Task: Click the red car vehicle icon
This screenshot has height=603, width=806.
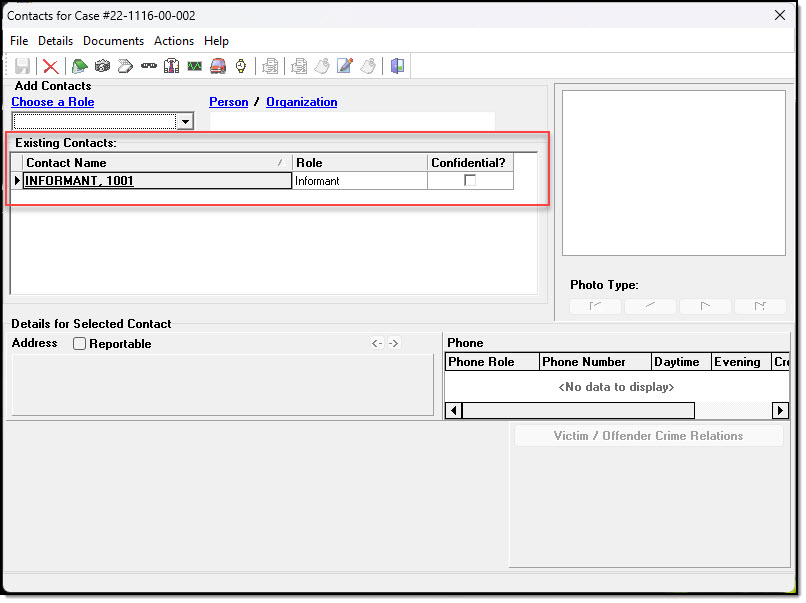Action: pos(217,67)
